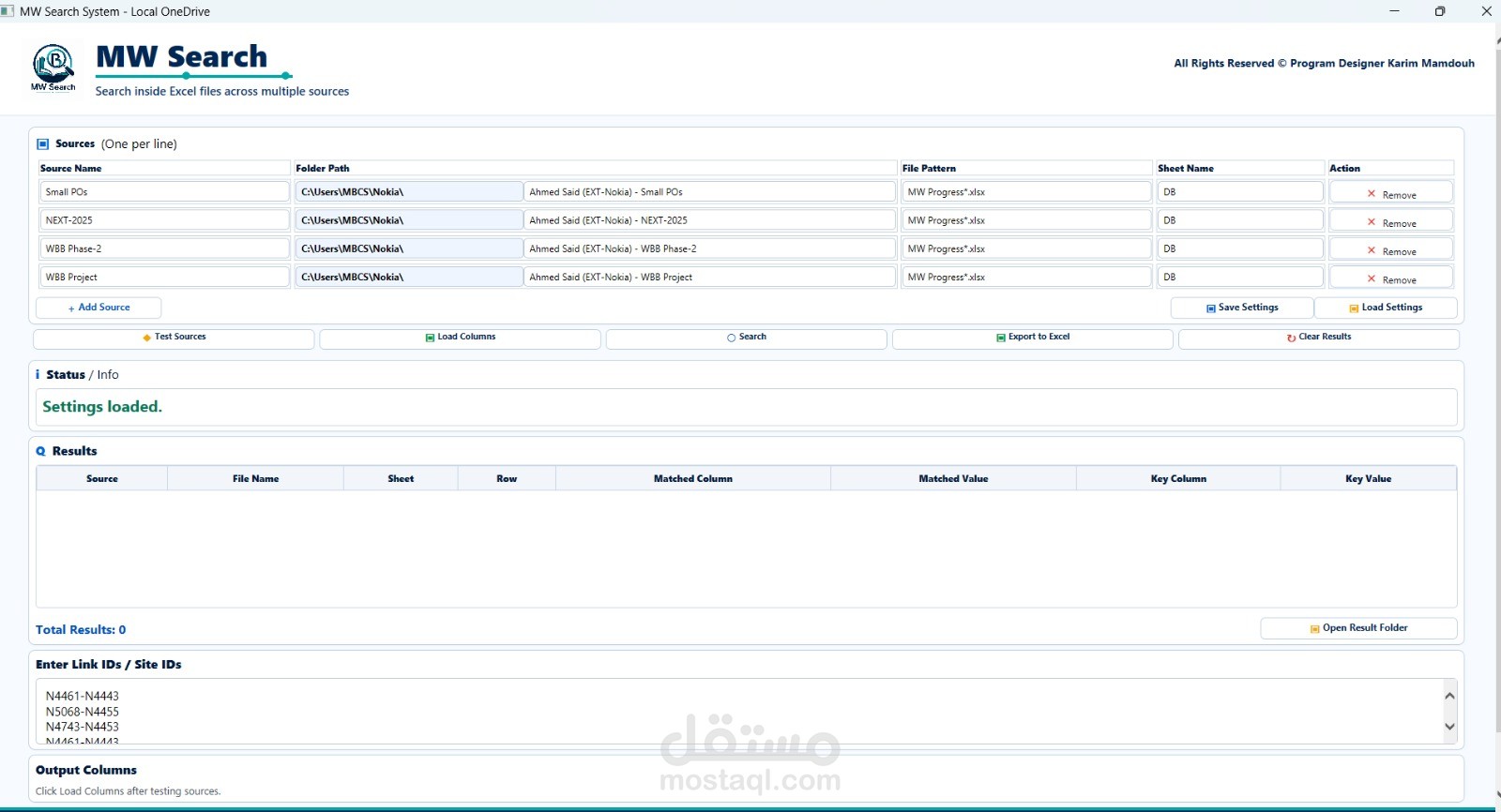Edit the WBB Project source name field
Image resolution: width=1501 pixels, height=812 pixels.
[x=164, y=278]
